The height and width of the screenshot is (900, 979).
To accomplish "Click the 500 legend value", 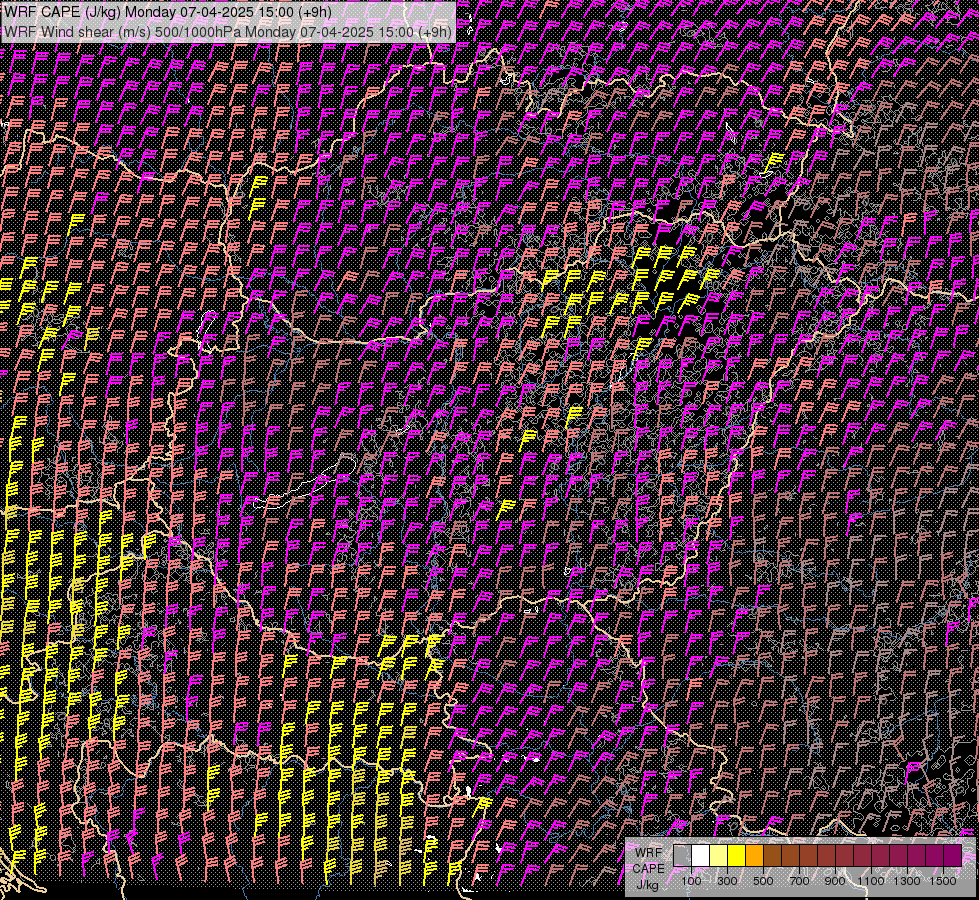I will click(x=763, y=881).
